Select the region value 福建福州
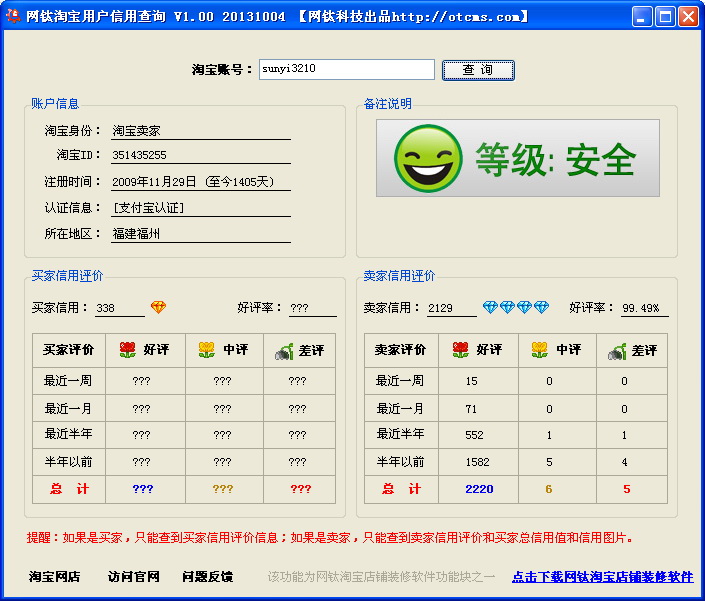 click(136, 234)
